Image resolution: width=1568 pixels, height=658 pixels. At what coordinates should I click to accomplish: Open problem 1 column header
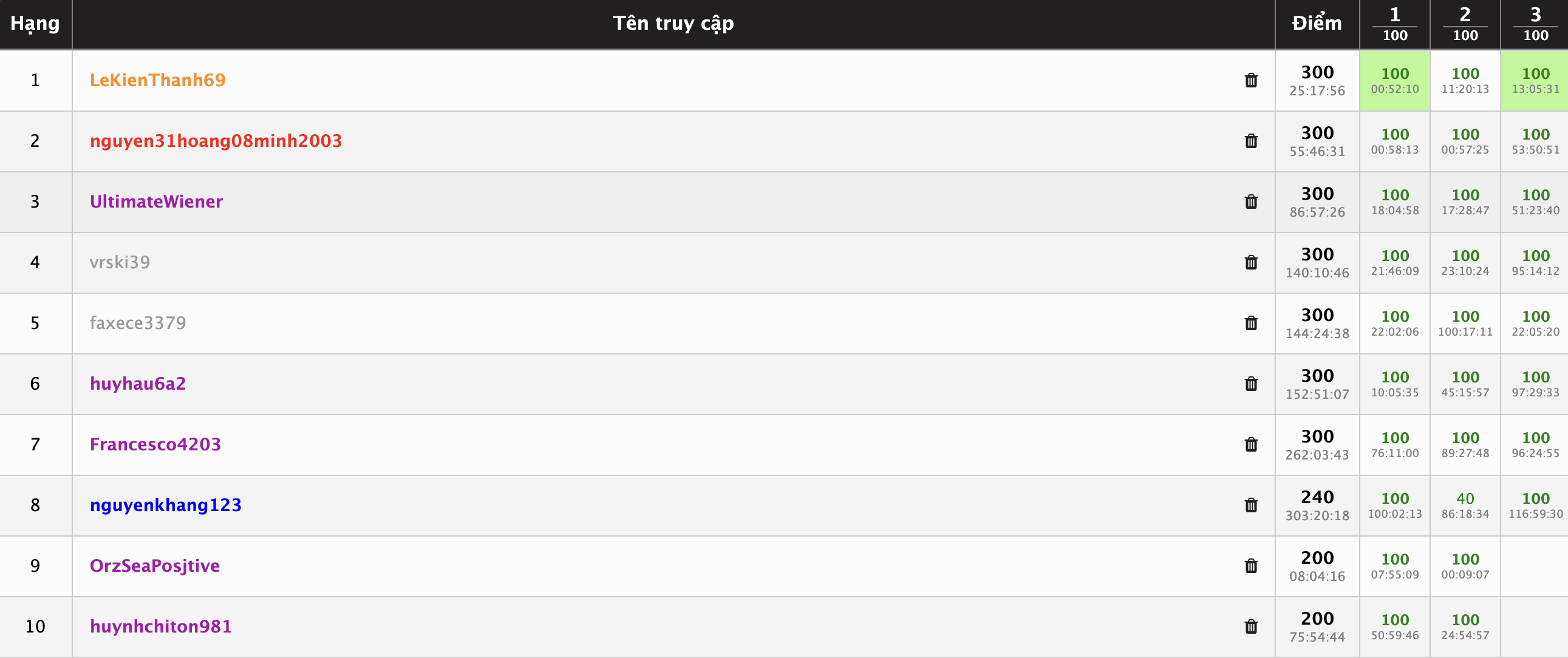tap(1394, 24)
